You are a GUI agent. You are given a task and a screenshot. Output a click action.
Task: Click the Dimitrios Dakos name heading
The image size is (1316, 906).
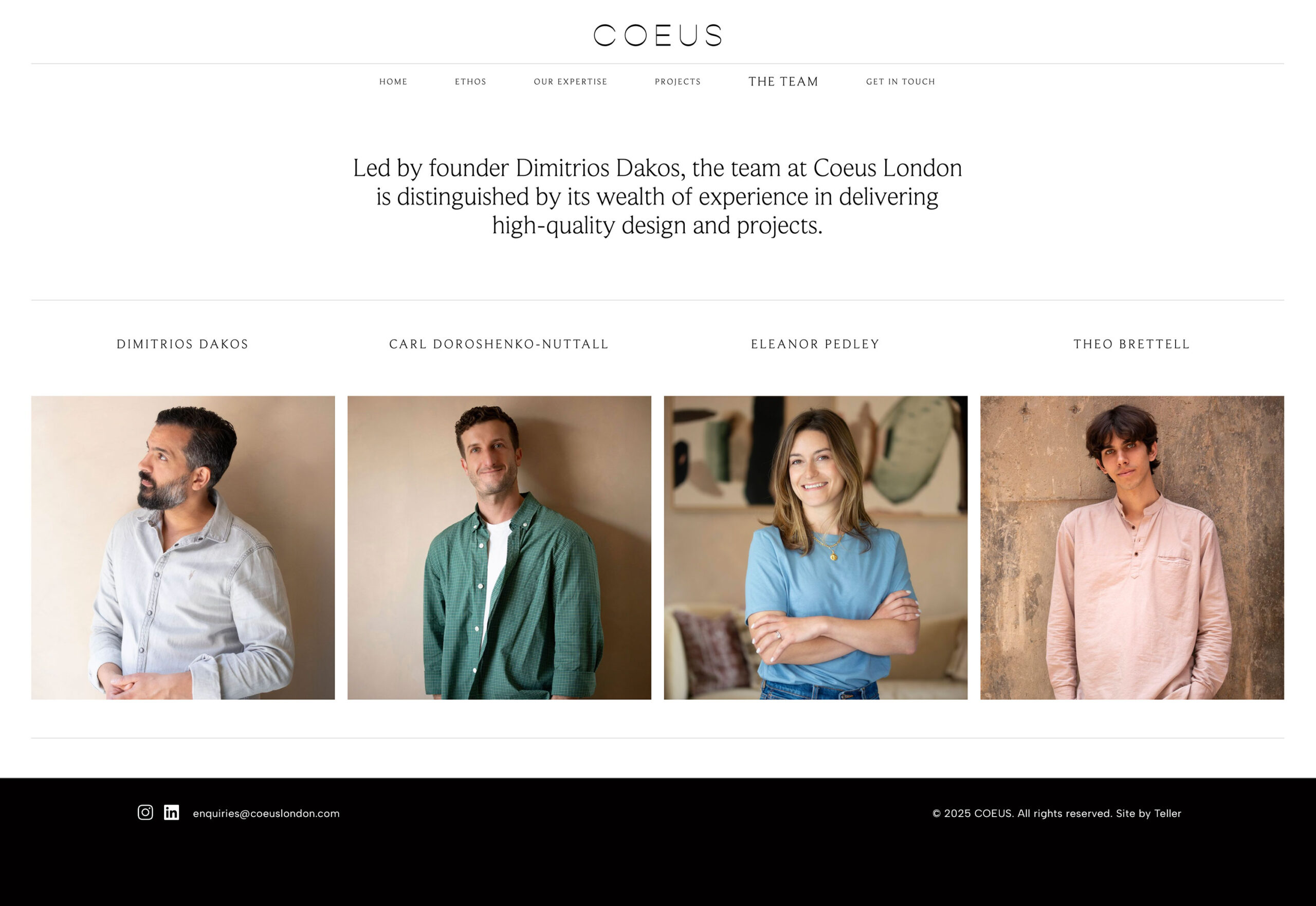(183, 344)
